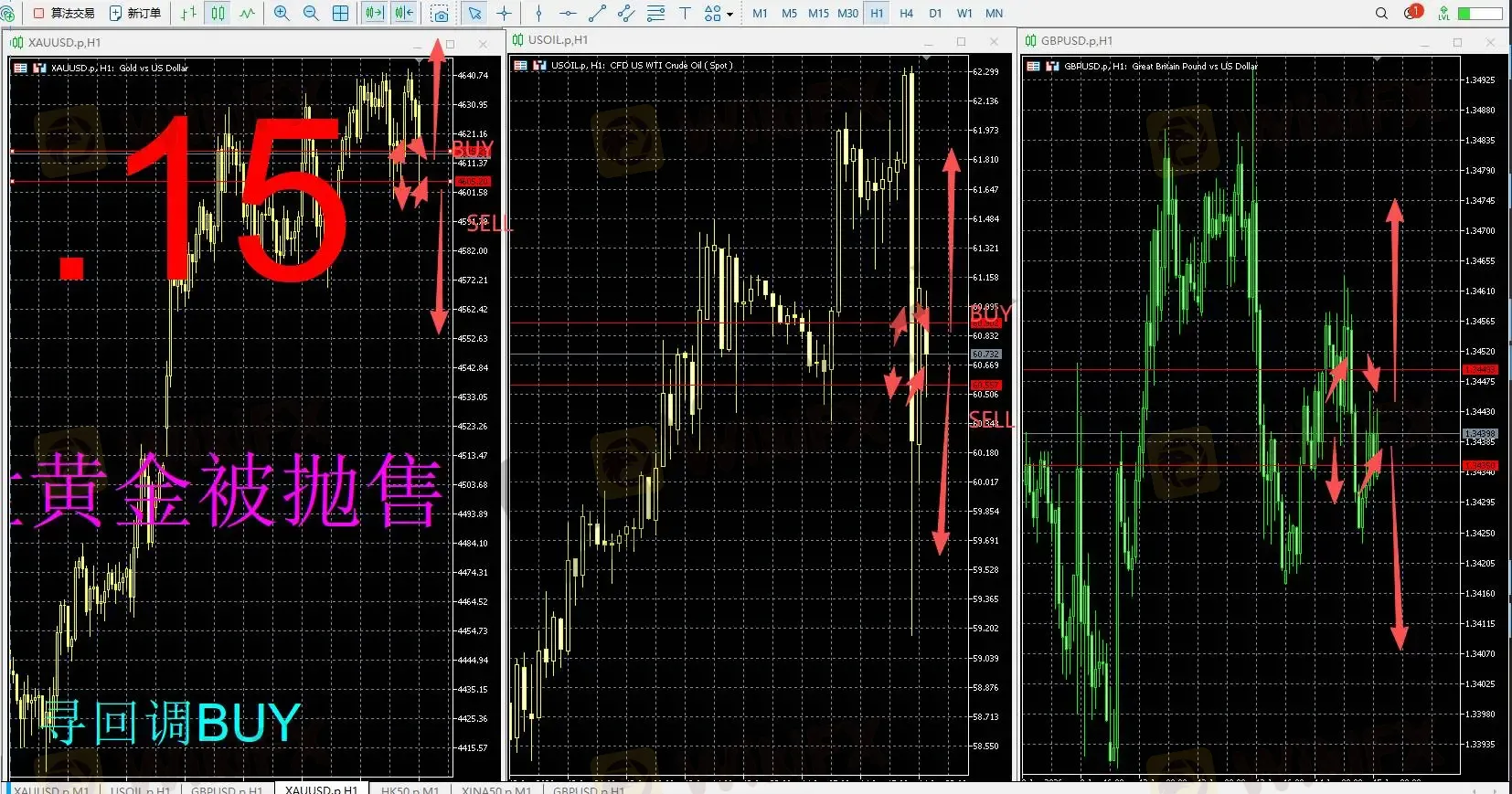Click the 'Gold vs US Dollar' chart description
The width and height of the screenshot is (1512, 794).
(x=154, y=69)
